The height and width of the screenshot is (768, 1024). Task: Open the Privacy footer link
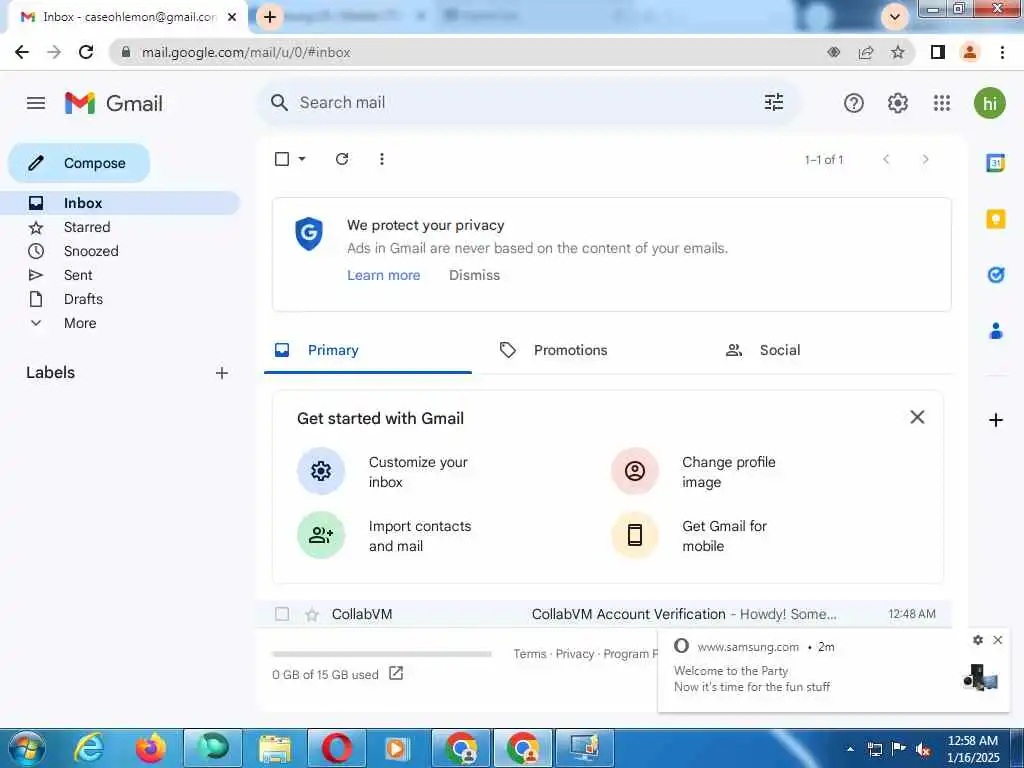click(575, 654)
